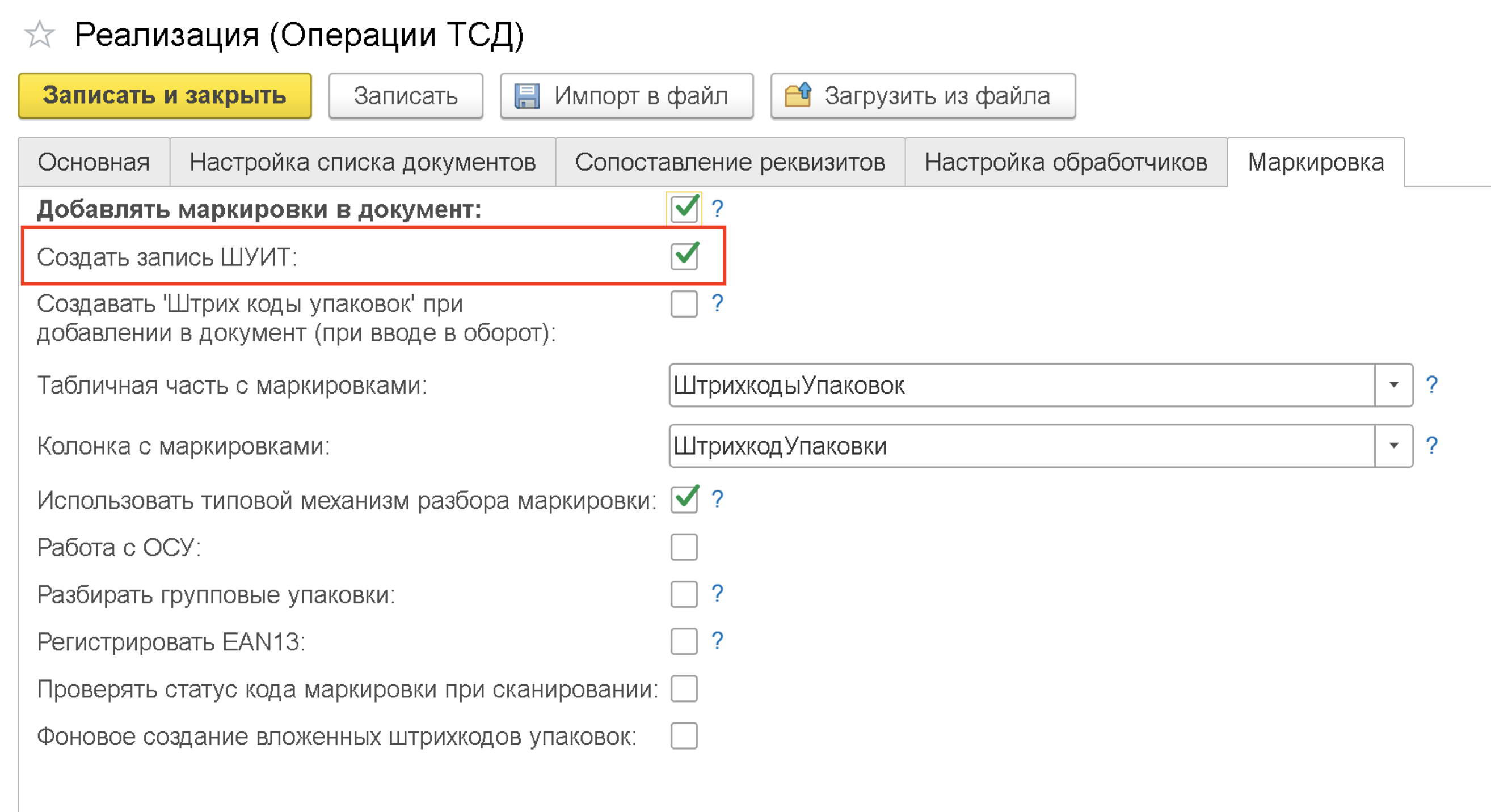Expand 'Табличная часть с маркировками' dropdown arrow

pos(1394,385)
